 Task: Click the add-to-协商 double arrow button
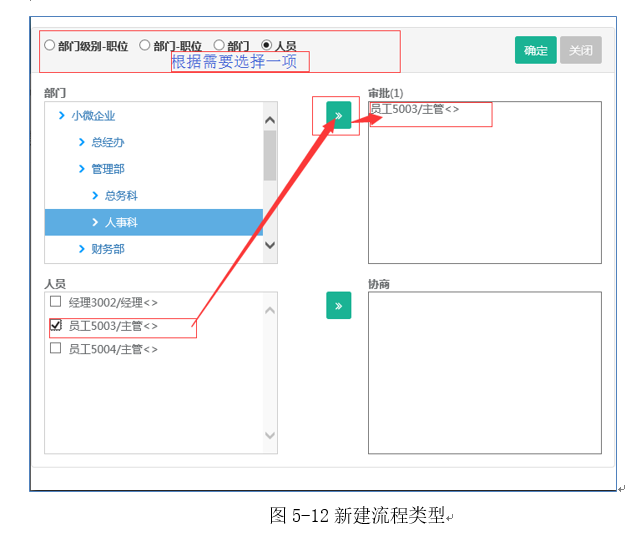[x=339, y=305]
